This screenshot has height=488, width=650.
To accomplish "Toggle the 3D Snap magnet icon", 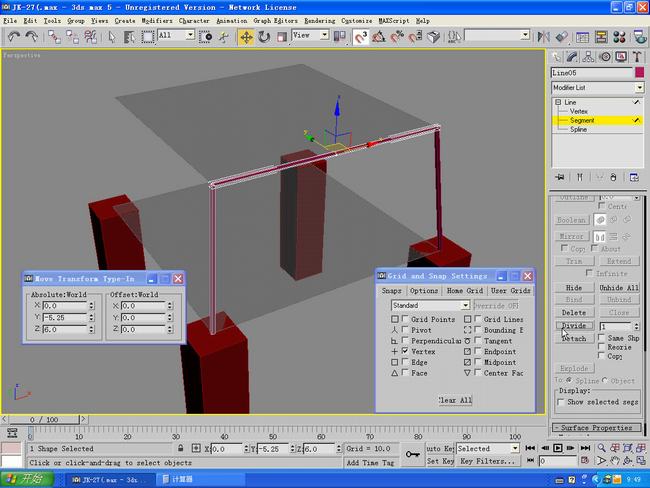I will click(360, 37).
